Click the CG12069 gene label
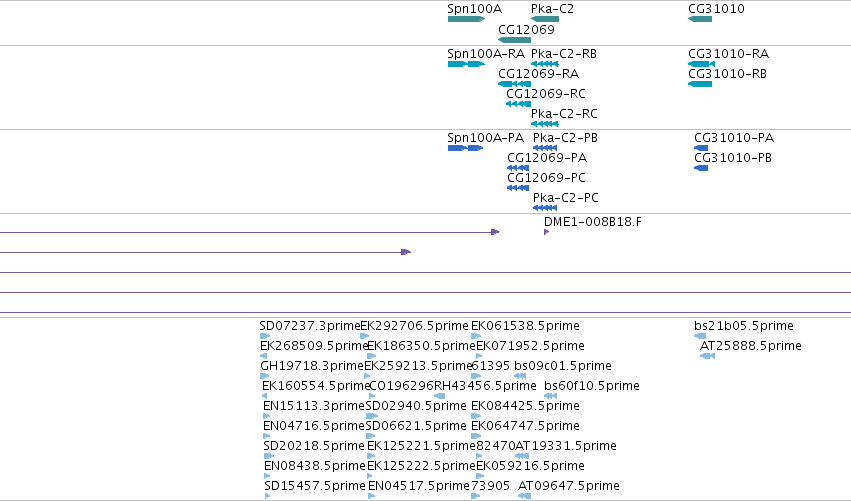Viewport: 851px width, 501px height. 526,29
